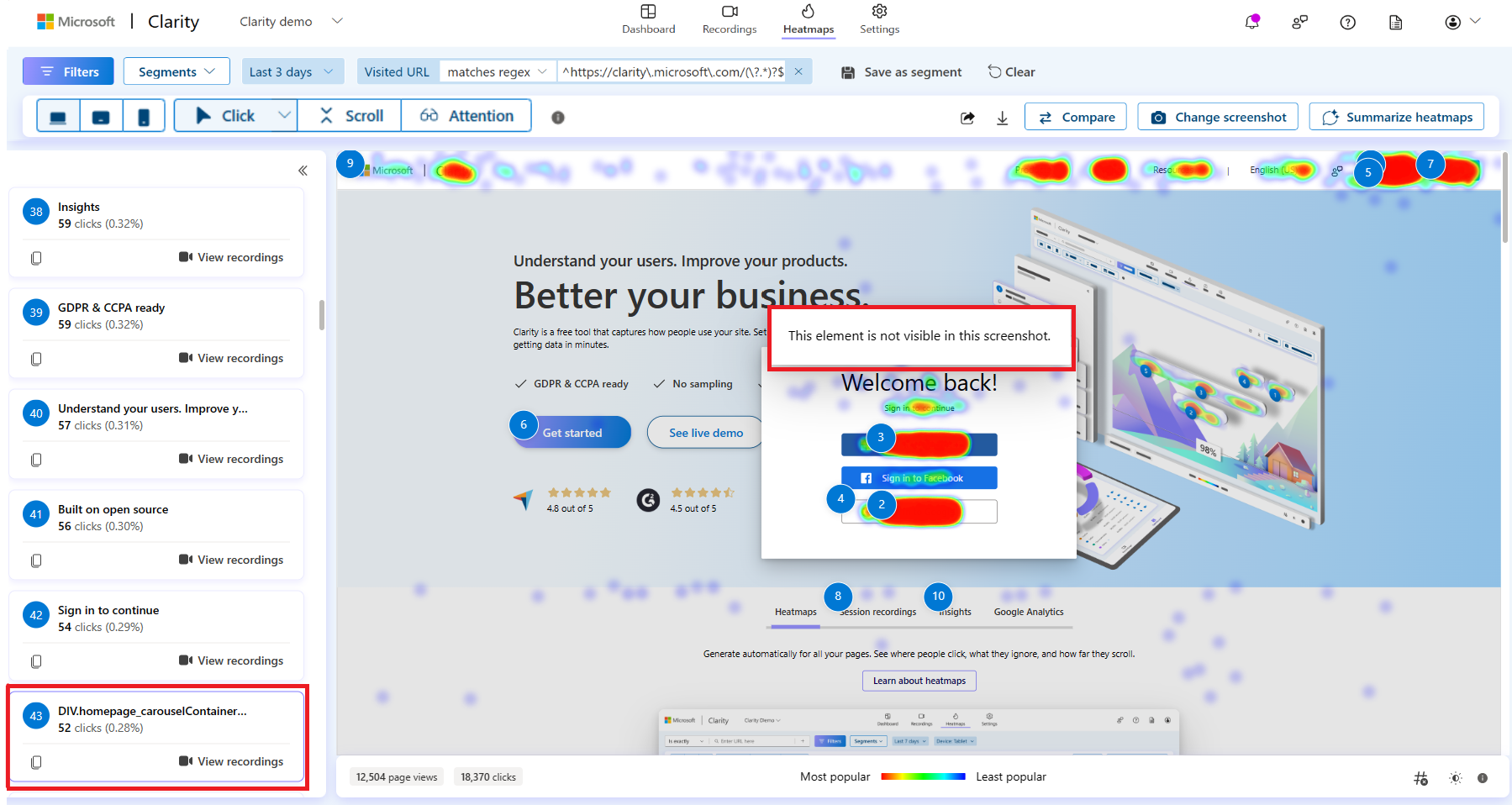Share the heatmap via the export icon
Viewport: 1512px width, 805px height.
[967, 117]
